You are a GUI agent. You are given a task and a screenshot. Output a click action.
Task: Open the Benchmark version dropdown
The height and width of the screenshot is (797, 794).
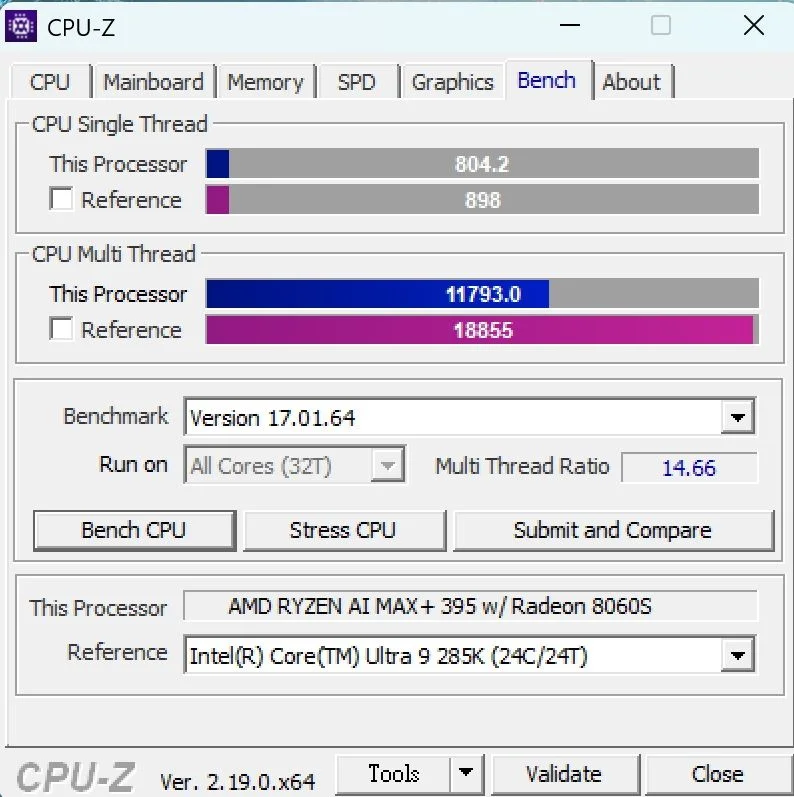[x=737, y=417]
